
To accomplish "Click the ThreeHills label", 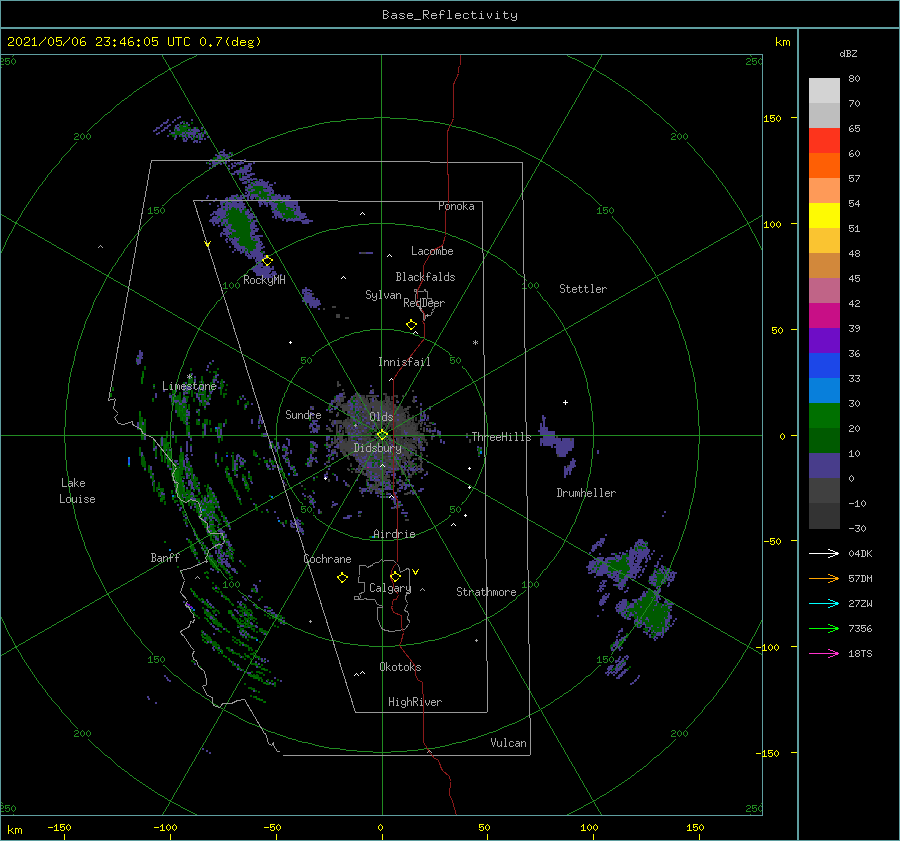I will [501, 437].
